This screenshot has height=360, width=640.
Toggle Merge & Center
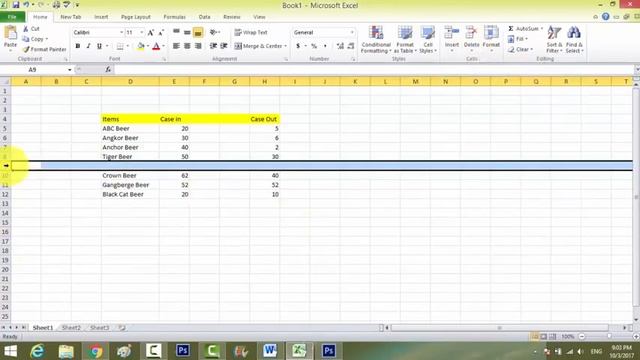point(259,46)
